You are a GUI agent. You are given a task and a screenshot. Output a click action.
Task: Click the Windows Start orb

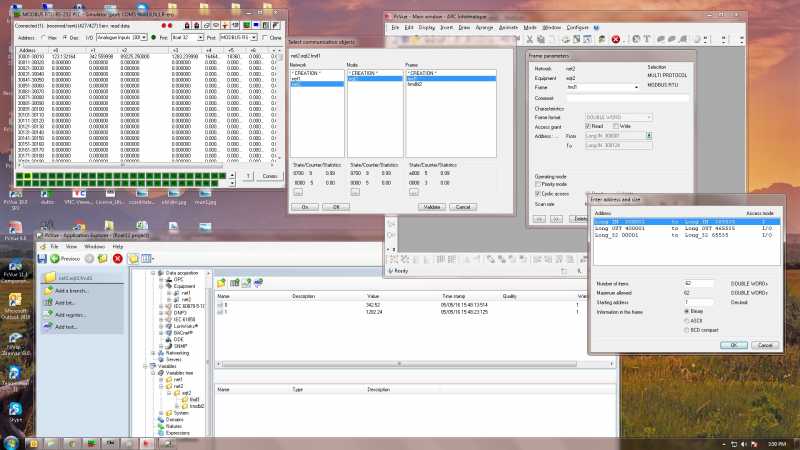[x=11, y=442]
